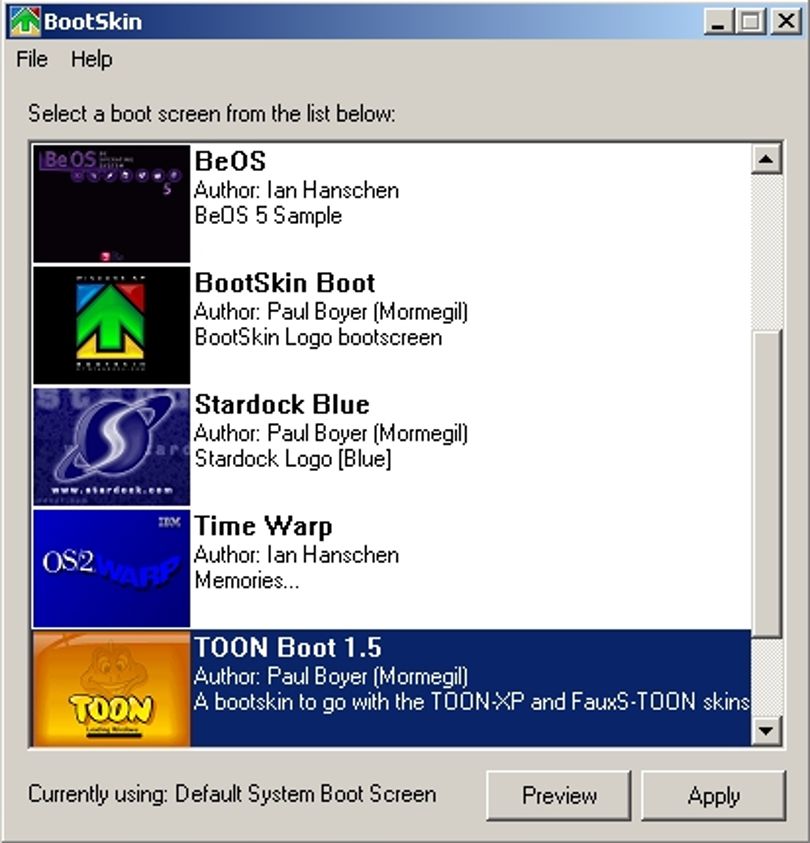Select the BeOS title text entry
The width and height of the screenshot is (810, 843).
(x=230, y=161)
